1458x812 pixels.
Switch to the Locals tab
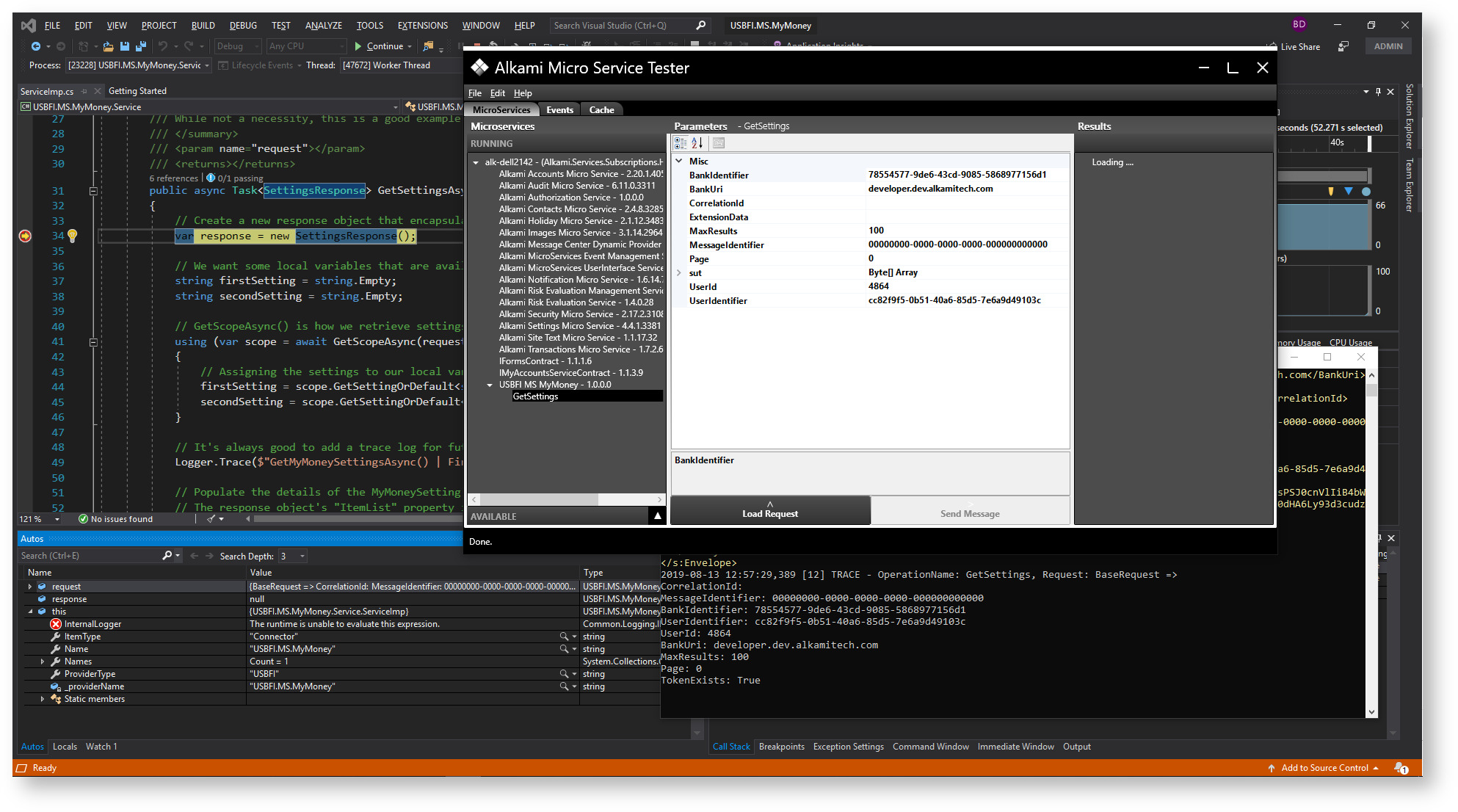coord(65,747)
